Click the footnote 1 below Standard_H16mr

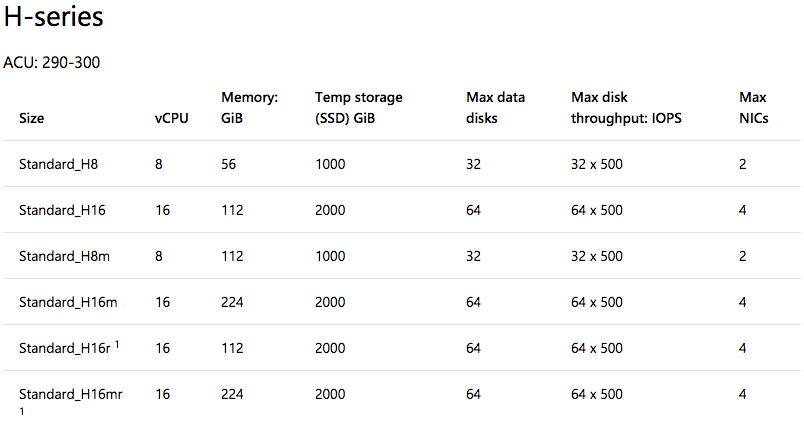[22, 411]
